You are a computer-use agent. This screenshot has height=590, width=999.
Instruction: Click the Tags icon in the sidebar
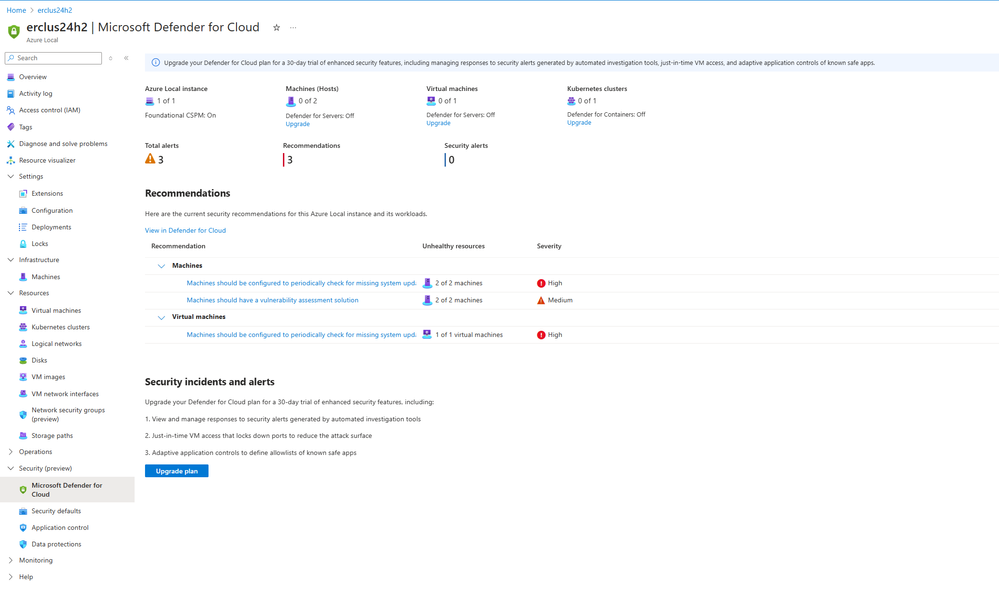coord(11,127)
